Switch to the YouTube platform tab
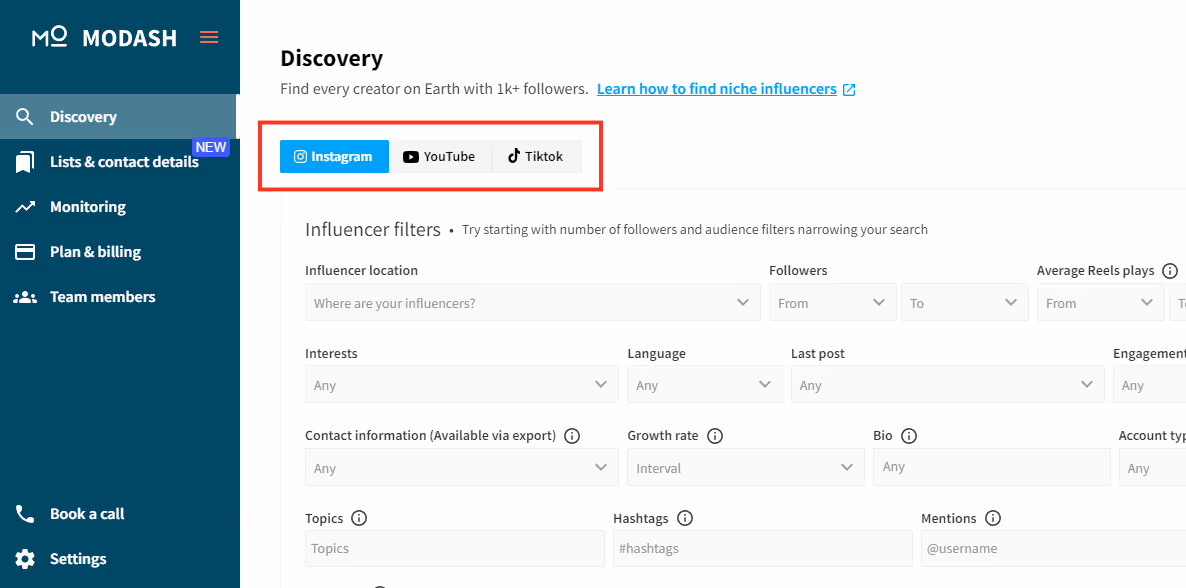This screenshot has width=1186, height=588. point(440,157)
